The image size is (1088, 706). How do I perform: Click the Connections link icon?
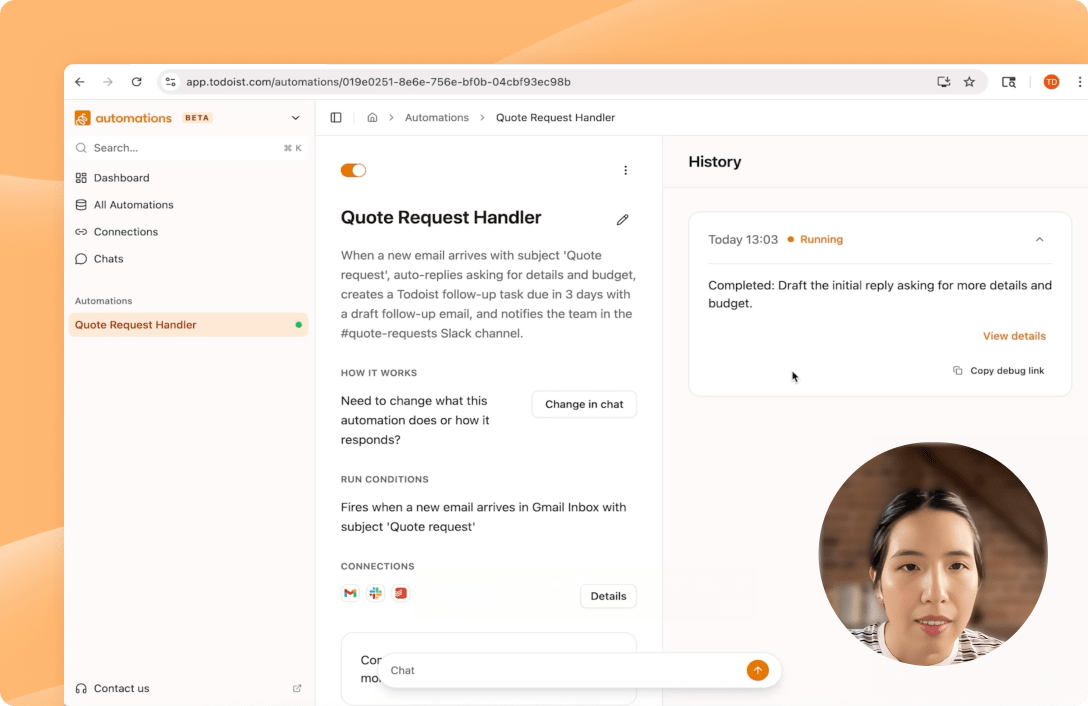click(x=81, y=232)
